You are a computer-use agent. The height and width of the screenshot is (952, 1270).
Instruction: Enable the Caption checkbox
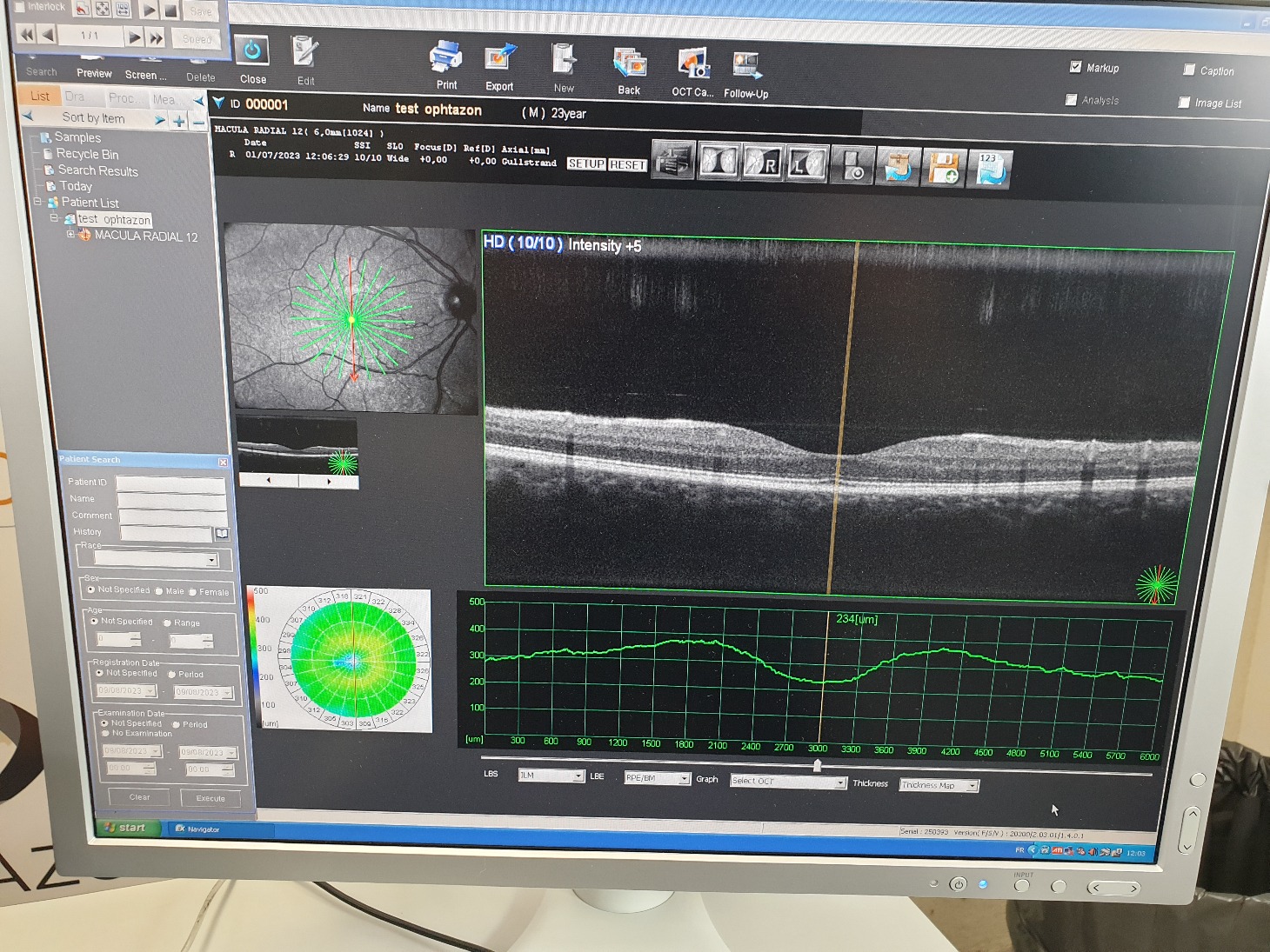tap(1189, 70)
